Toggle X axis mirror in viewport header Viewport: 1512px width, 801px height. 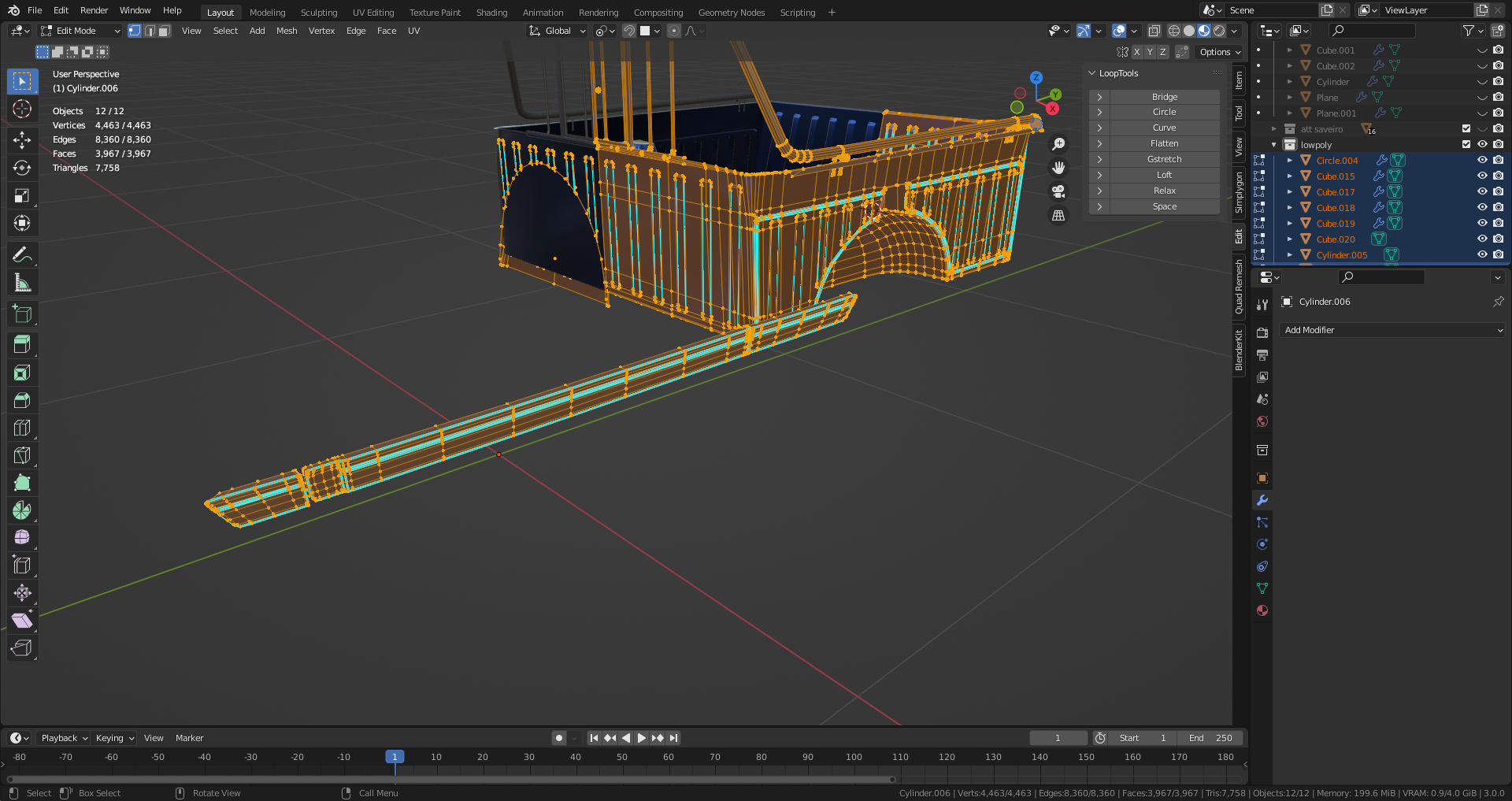pyautogui.click(x=1136, y=52)
